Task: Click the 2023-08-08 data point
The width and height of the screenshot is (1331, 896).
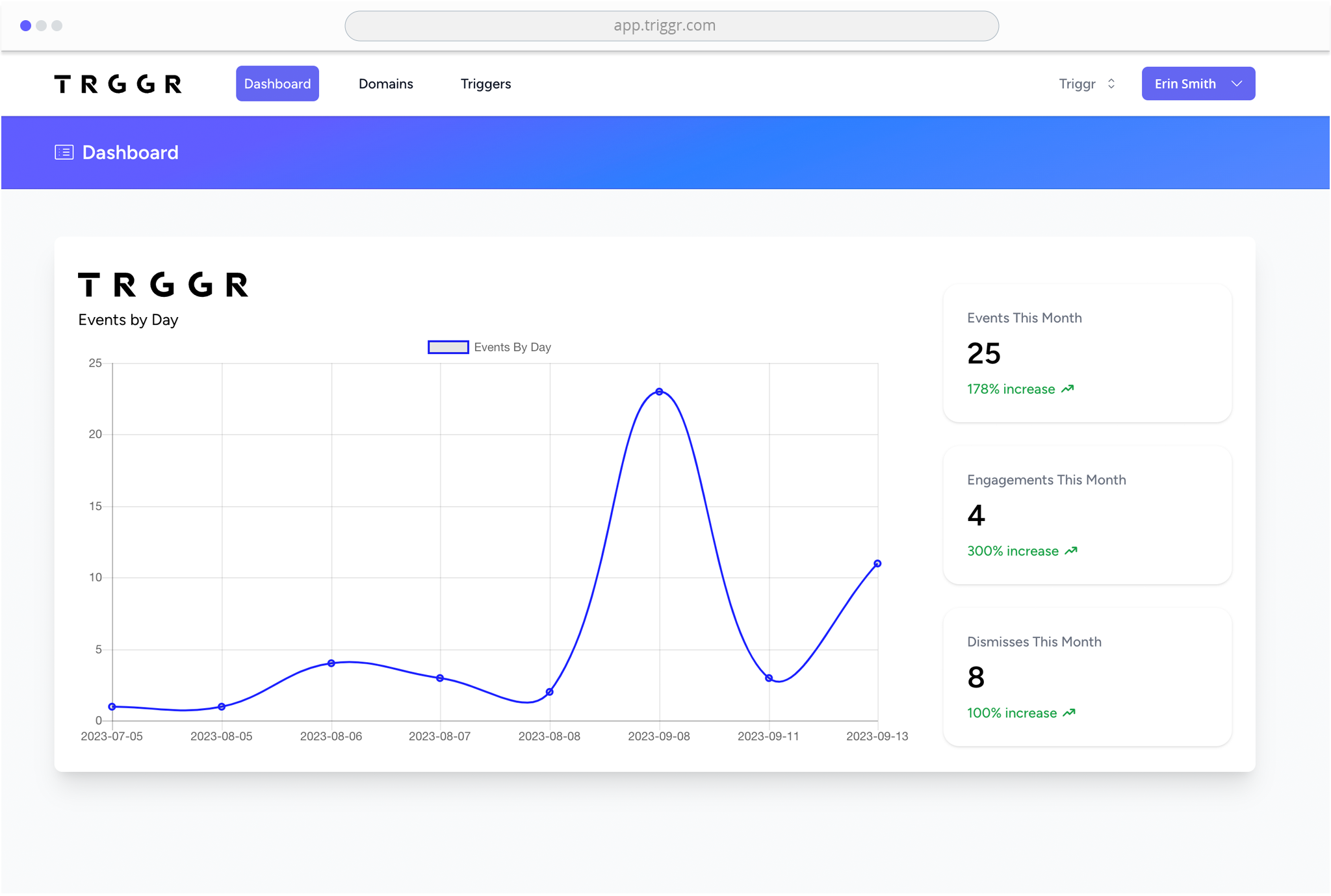Action: point(550,692)
